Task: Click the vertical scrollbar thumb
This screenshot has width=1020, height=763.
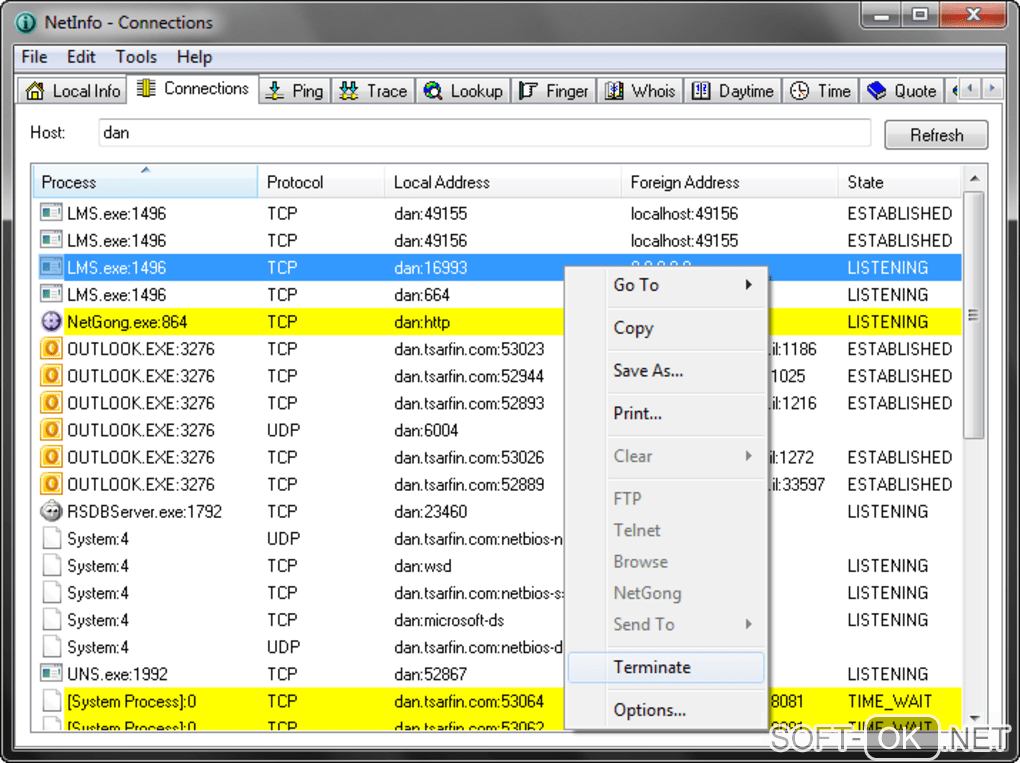Action: 974,315
